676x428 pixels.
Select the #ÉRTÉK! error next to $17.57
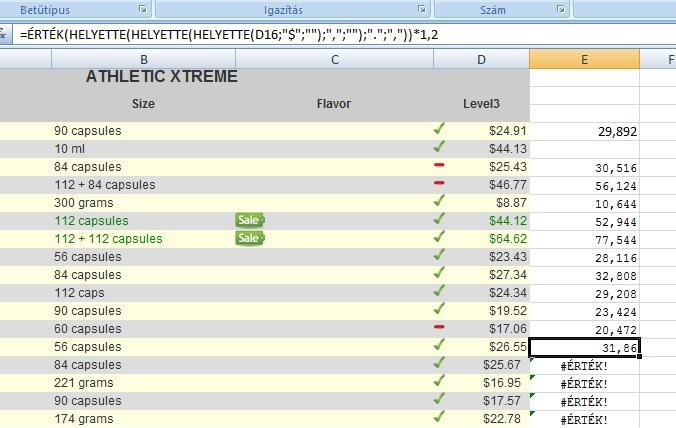[x=584, y=401]
